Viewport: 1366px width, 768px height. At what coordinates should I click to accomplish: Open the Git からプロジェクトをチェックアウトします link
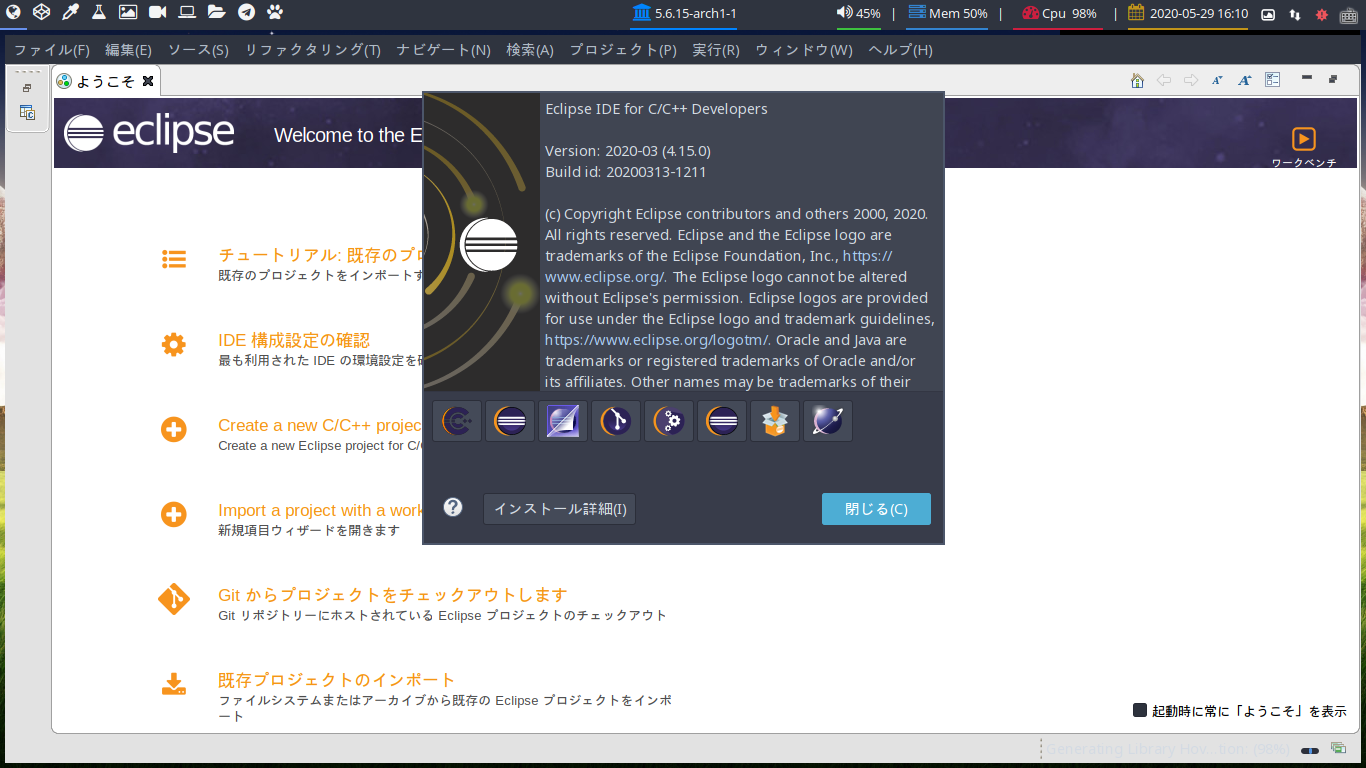click(x=392, y=595)
